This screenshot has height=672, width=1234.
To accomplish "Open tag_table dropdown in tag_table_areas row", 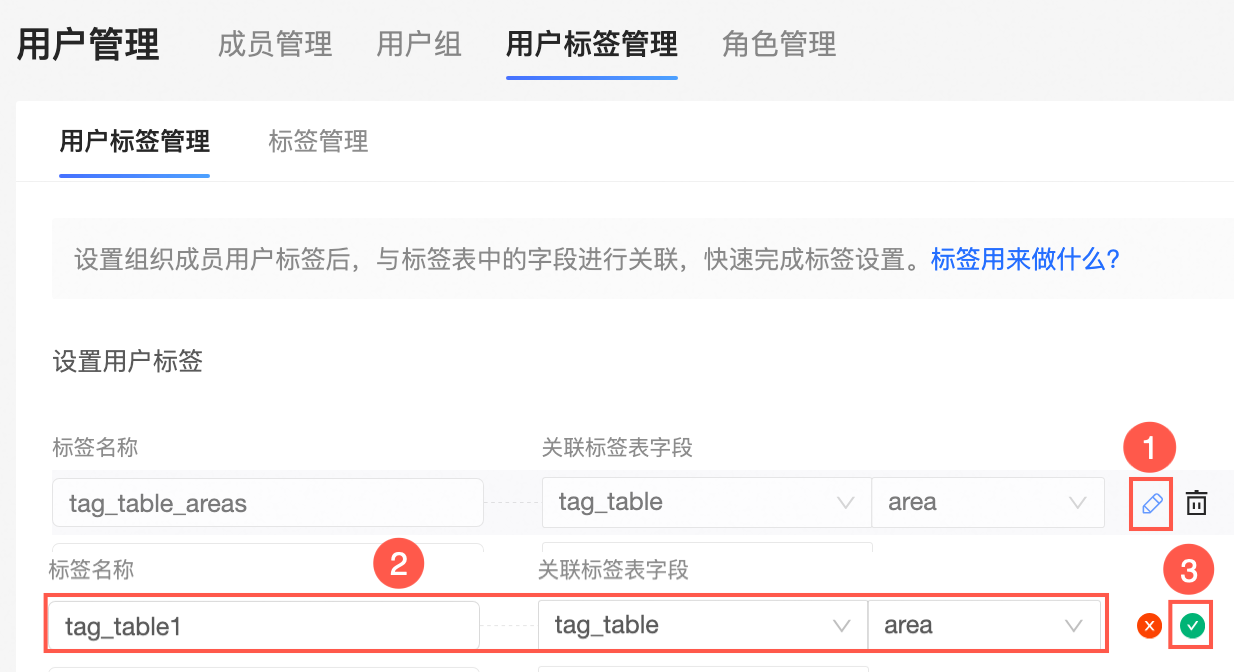I will point(706,502).
